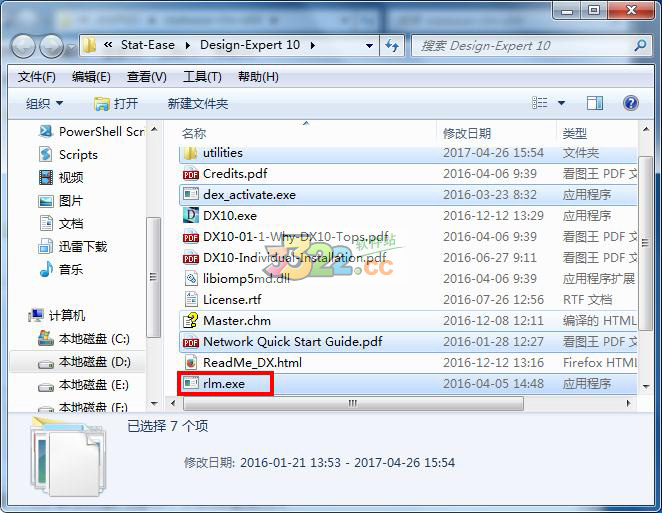Select Thunder Downloads (迅雷下载) in sidebar

[x=73, y=246]
